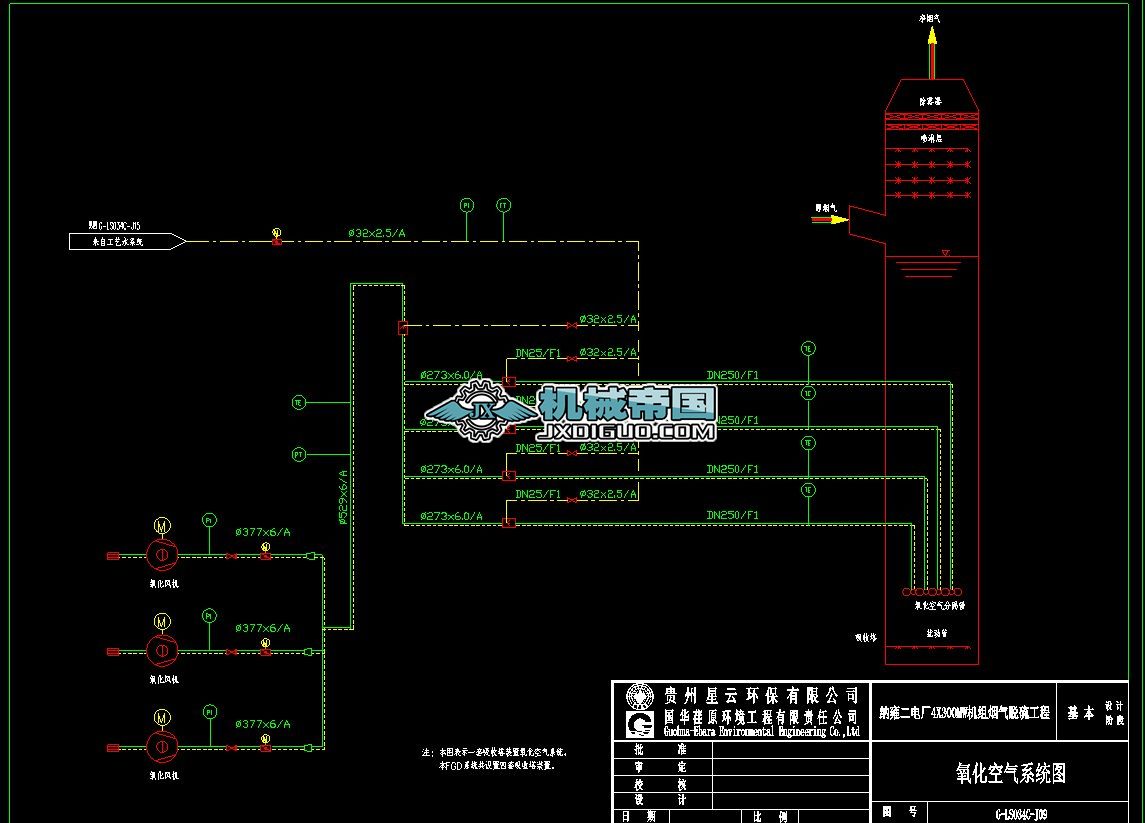Select the G-LS03AC-J09 drawing number text
The image size is (1145, 823).
[1020, 815]
